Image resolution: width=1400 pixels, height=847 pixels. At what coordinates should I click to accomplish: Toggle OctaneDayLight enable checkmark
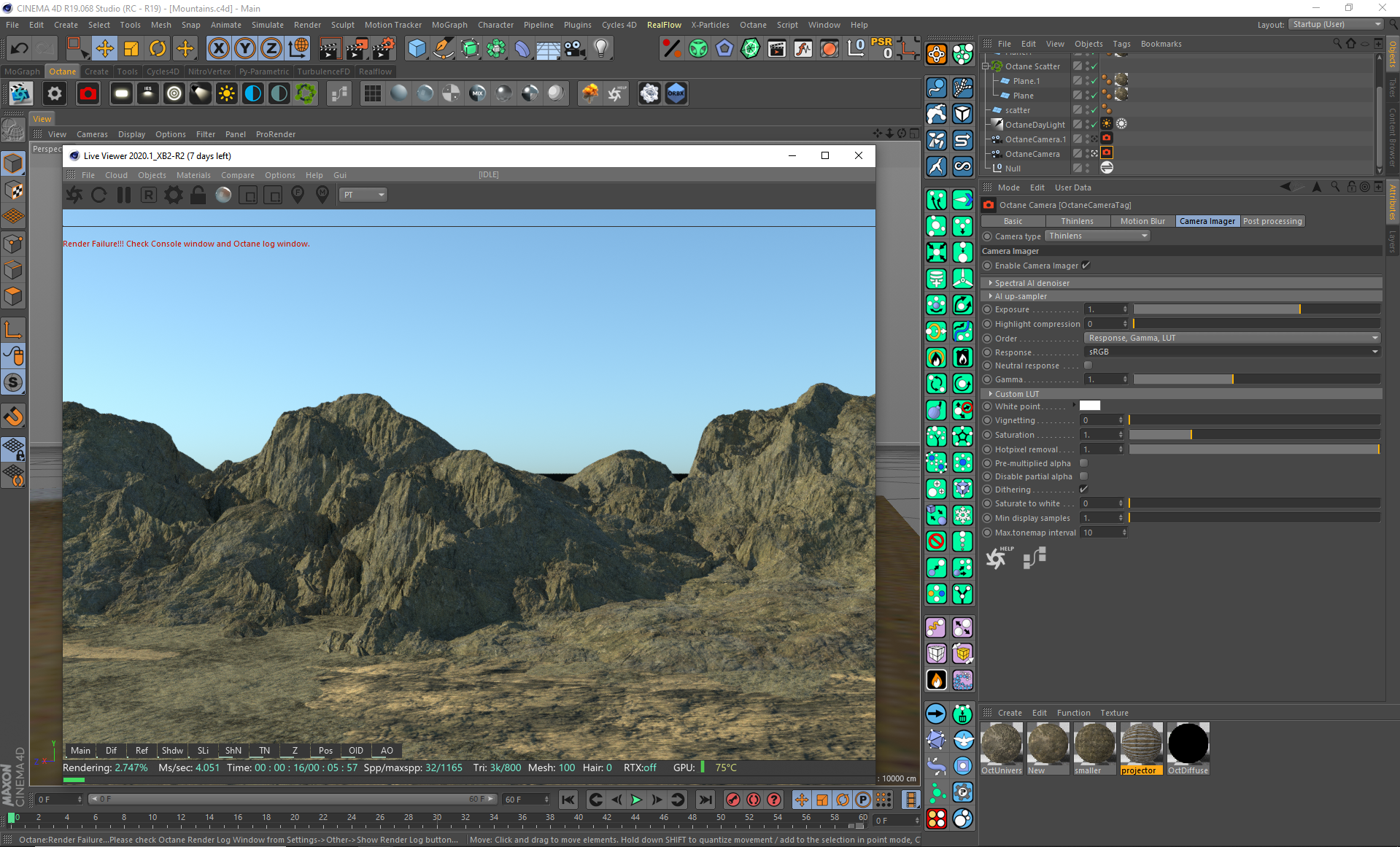[x=1094, y=125]
